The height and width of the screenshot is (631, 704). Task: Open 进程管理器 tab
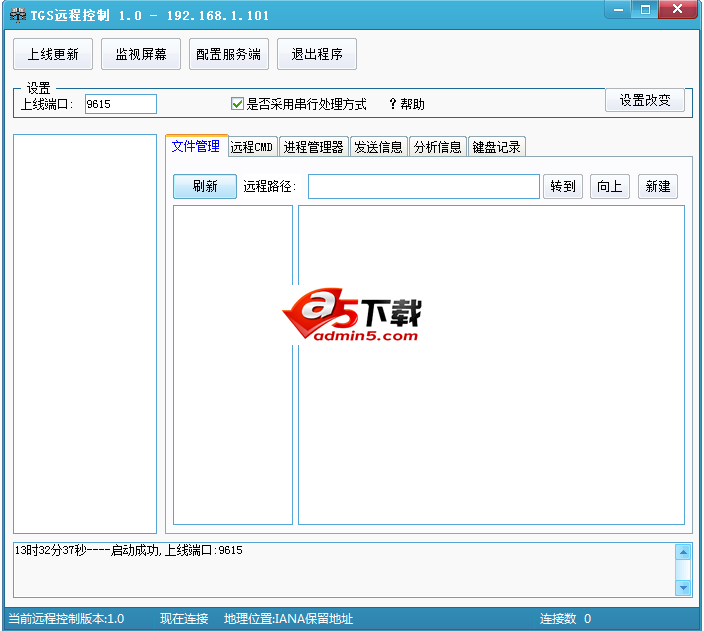point(313,147)
